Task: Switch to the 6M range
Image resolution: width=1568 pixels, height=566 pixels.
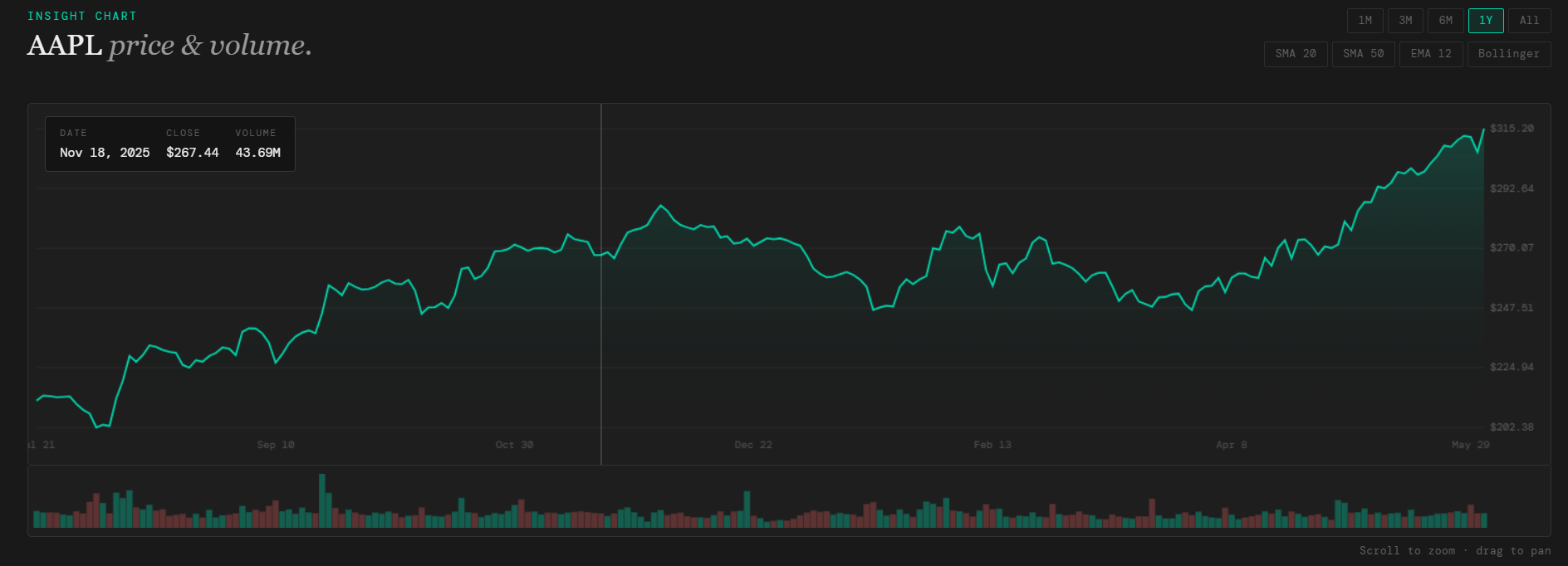Action: [1446, 20]
